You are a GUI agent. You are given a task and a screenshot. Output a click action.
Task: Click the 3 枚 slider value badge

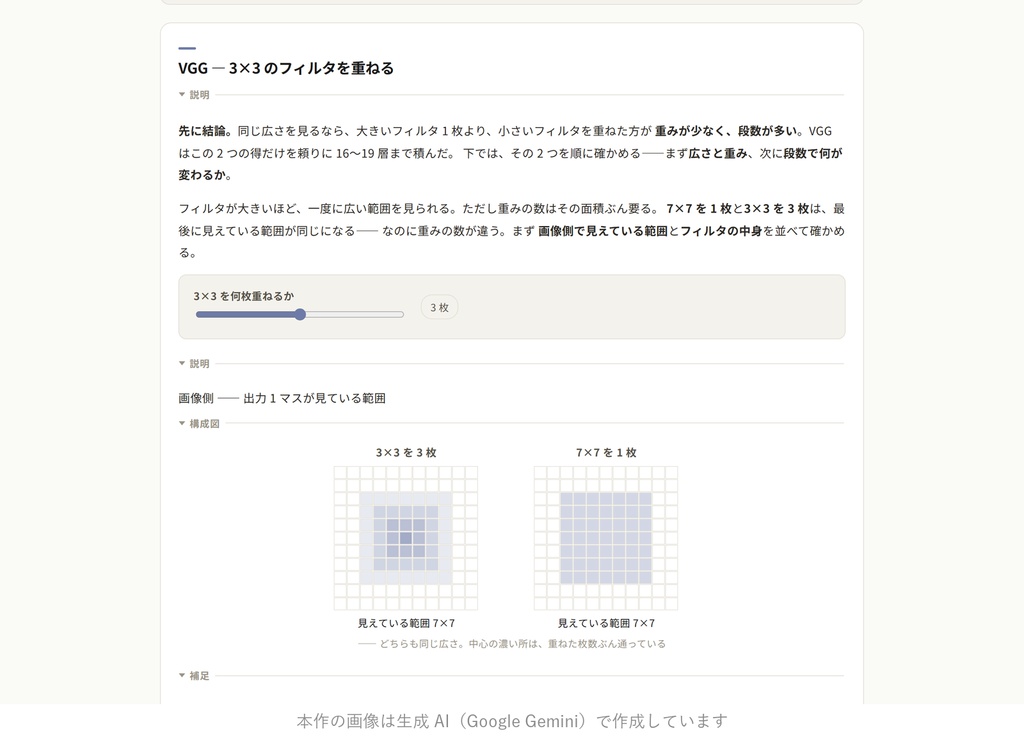440,308
